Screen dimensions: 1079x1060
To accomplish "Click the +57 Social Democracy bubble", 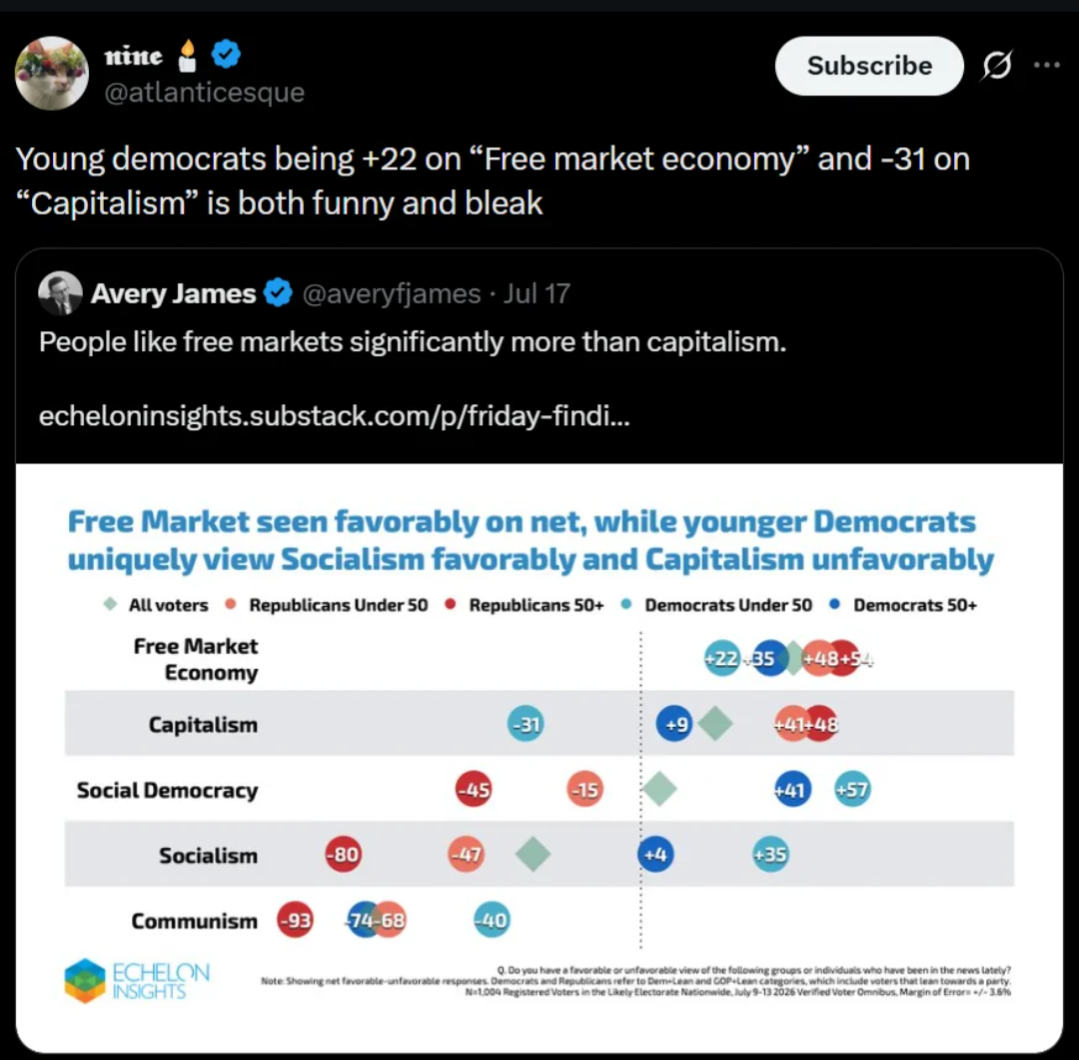I will tap(852, 789).
